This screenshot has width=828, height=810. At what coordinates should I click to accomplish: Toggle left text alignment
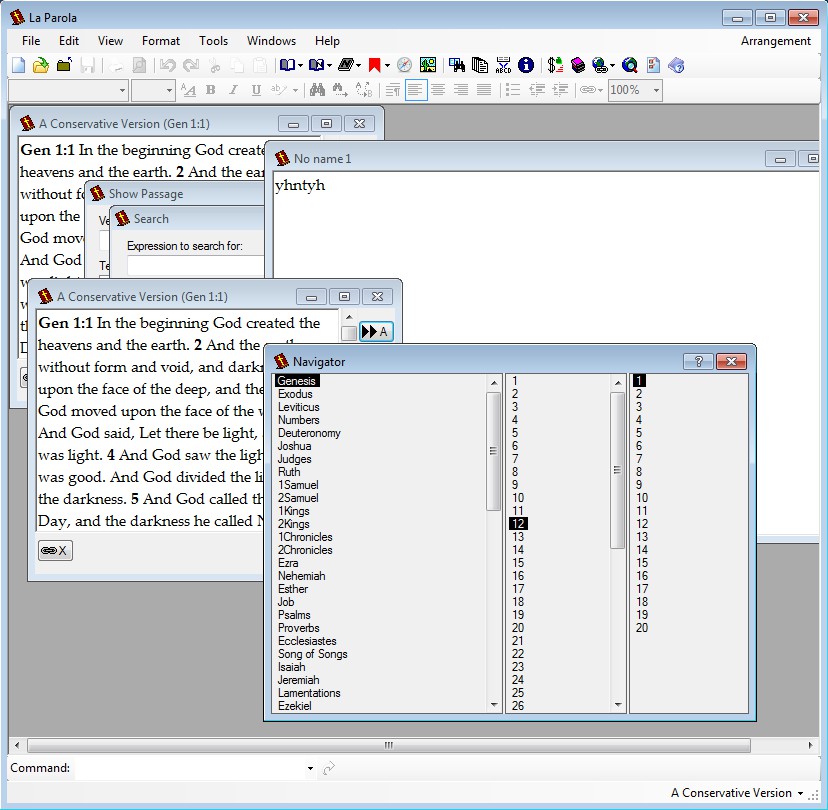pyautogui.click(x=416, y=90)
